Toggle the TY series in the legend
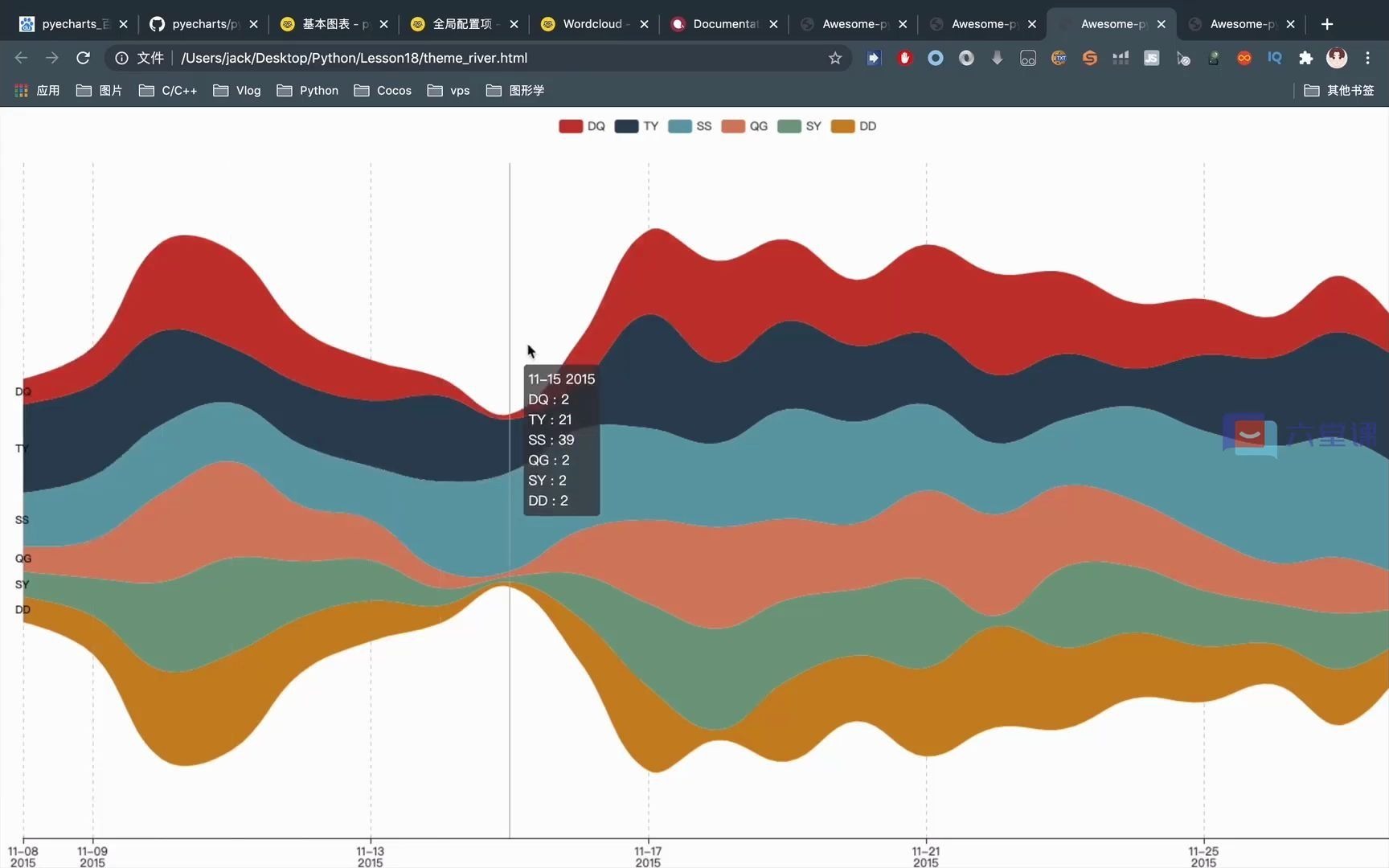 [x=637, y=126]
